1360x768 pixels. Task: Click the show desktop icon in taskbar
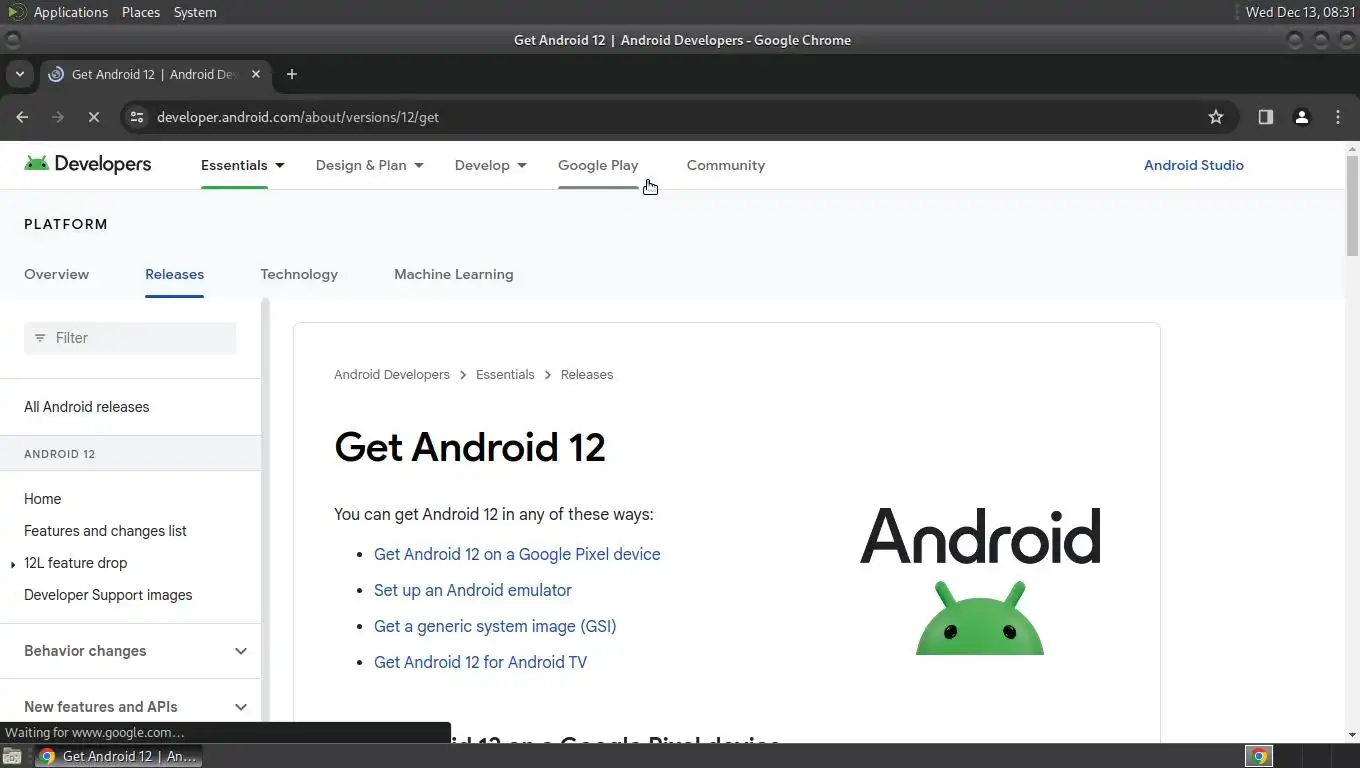pyautogui.click(x=13, y=756)
